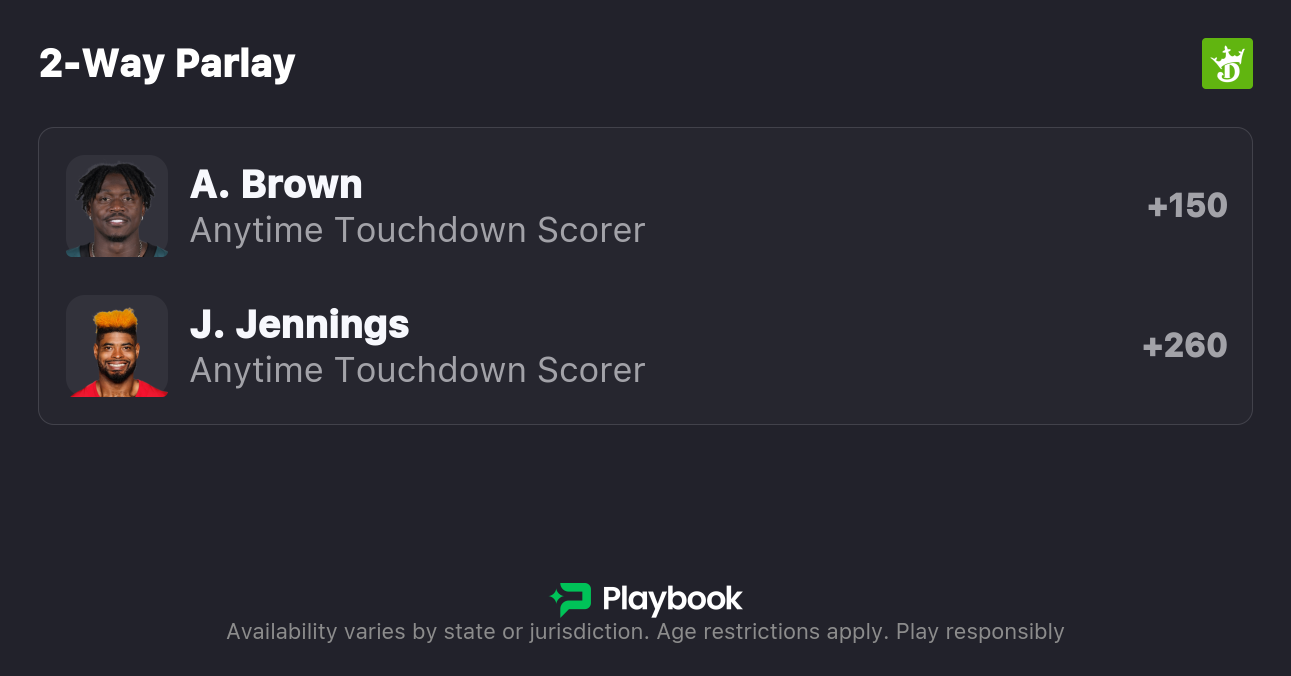The height and width of the screenshot is (676, 1291).
Task: Click the blank area between card and Playbook logo
Action: coord(645,500)
